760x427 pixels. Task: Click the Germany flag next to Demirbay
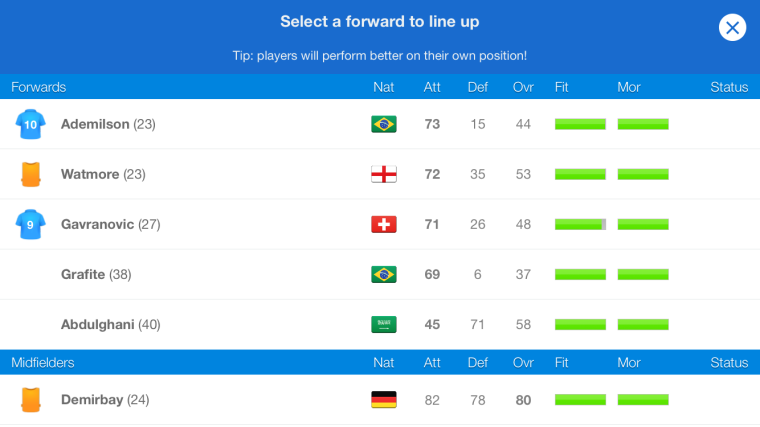[384, 400]
